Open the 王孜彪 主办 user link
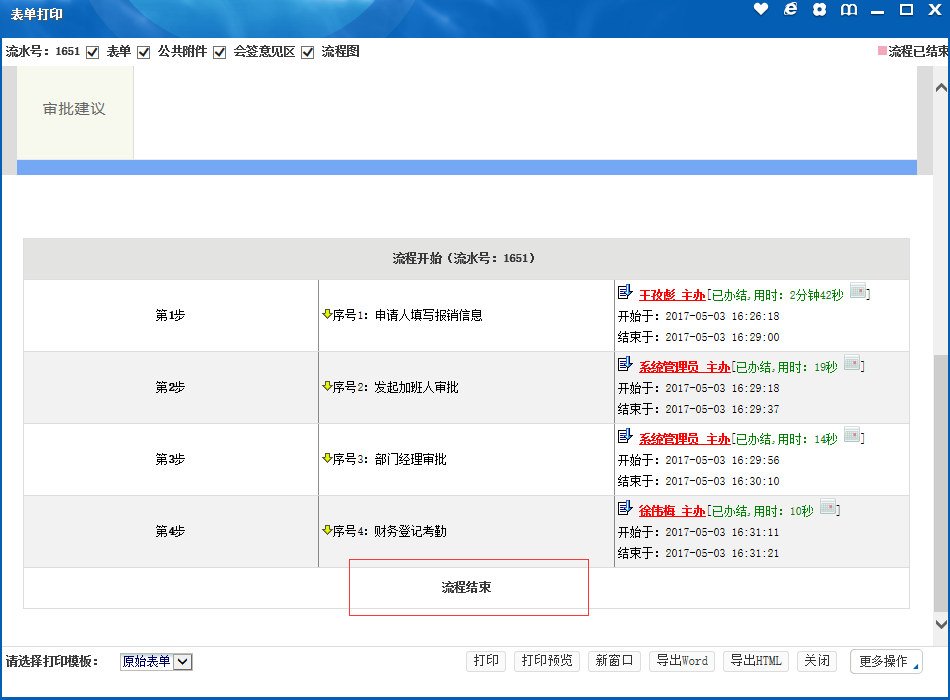Image resolution: width=950 pixels, height=700 pixels. coord(672,295)
